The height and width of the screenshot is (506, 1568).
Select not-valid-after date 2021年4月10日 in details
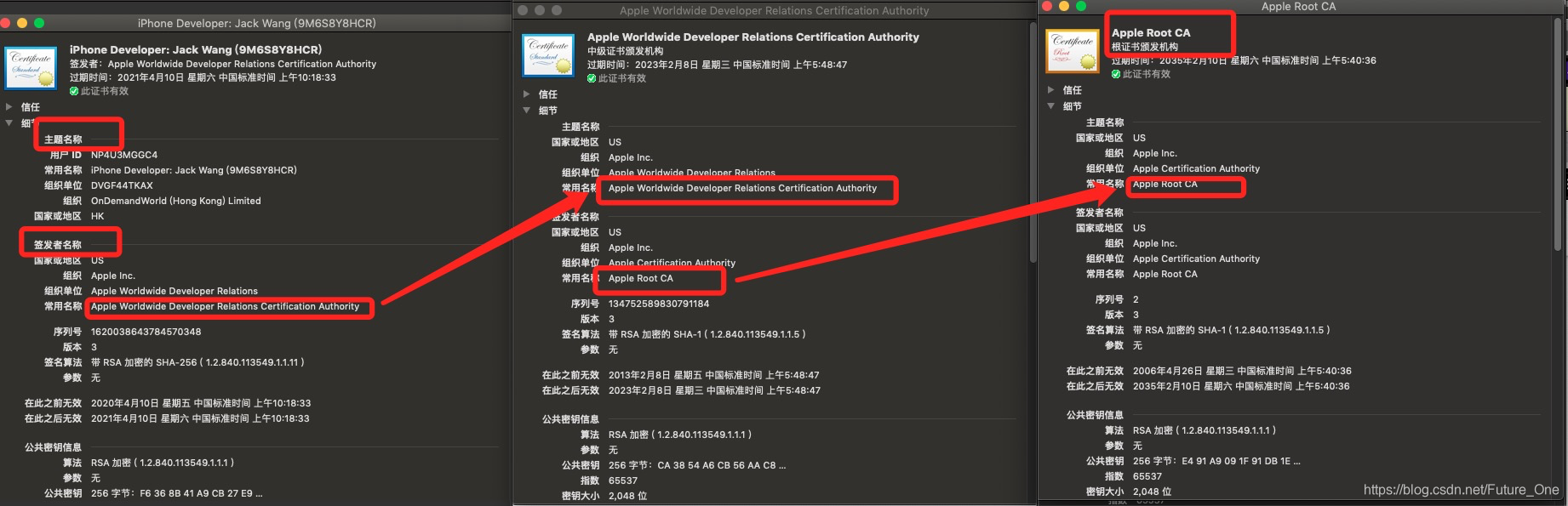[200, 418]
